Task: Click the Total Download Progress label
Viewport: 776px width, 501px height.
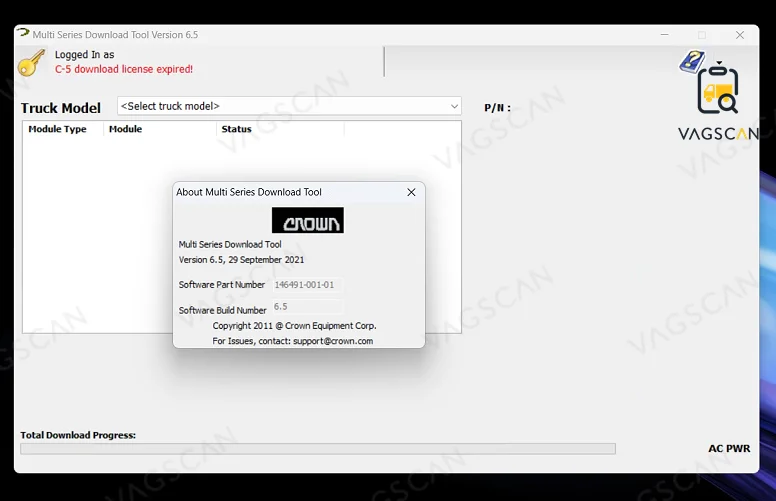Action: coord(78,435)
